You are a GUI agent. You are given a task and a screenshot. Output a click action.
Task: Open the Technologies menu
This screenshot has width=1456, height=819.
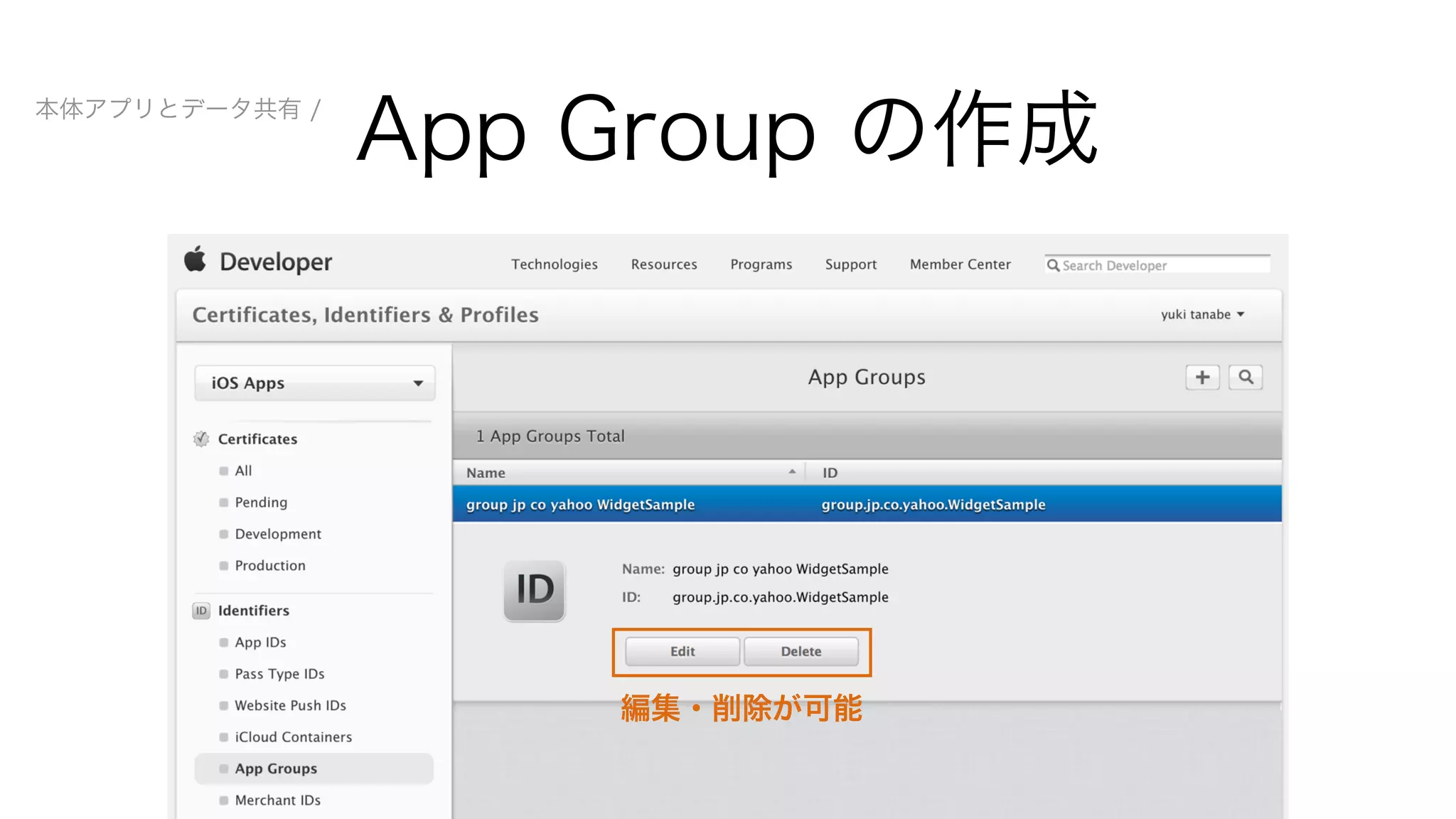(555, 264)
